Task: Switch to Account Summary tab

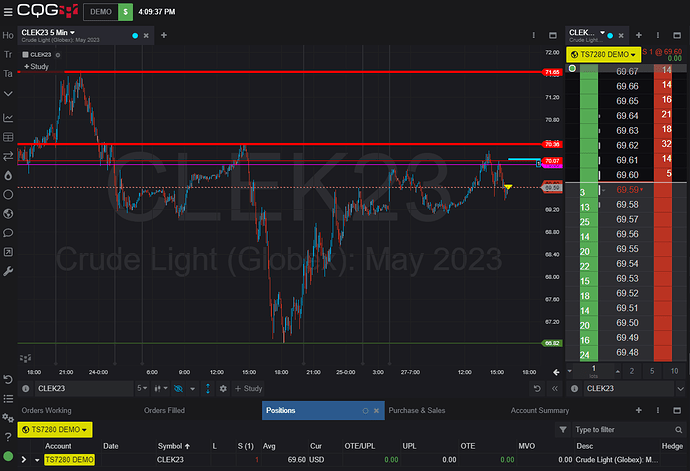Action: [x=540, y=410]
